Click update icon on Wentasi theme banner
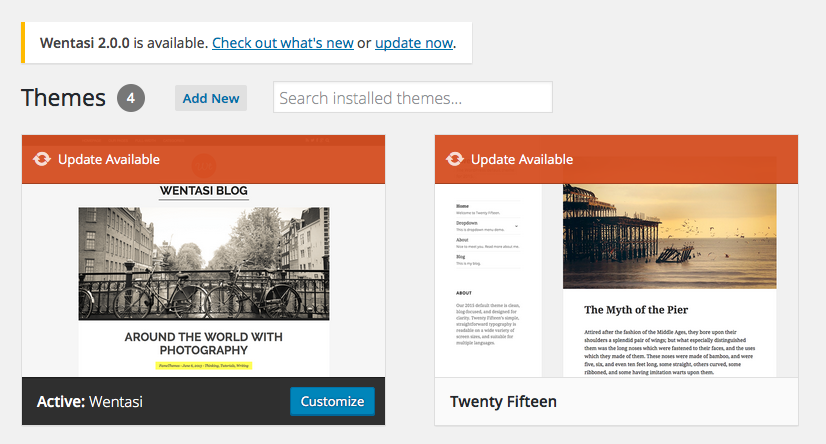The width and height of the screenshot is (826, 444). point(42,159)
